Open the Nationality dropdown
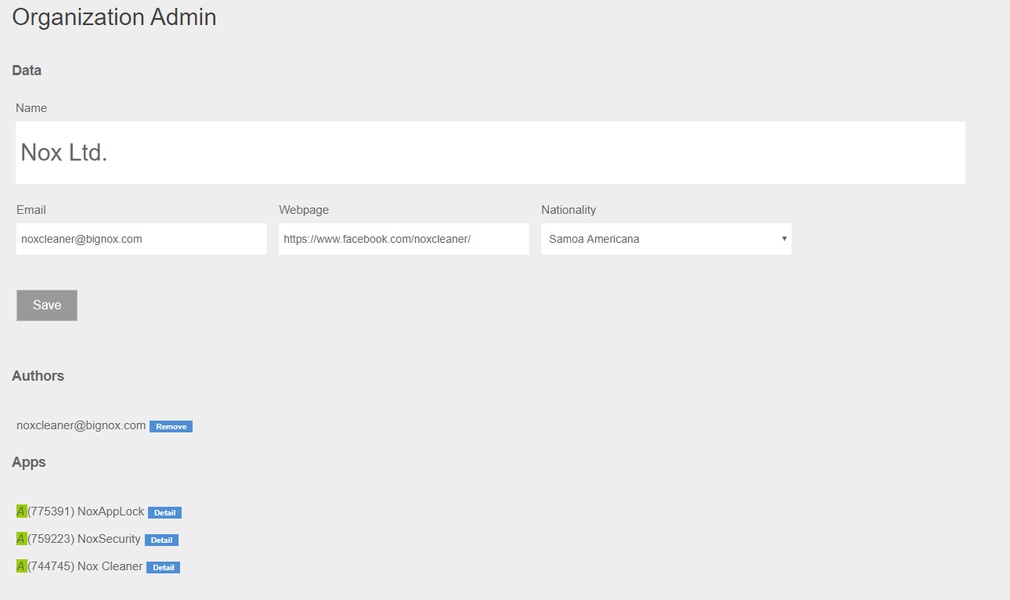This screenshot has height=600, width=1010. click(666, 239)
